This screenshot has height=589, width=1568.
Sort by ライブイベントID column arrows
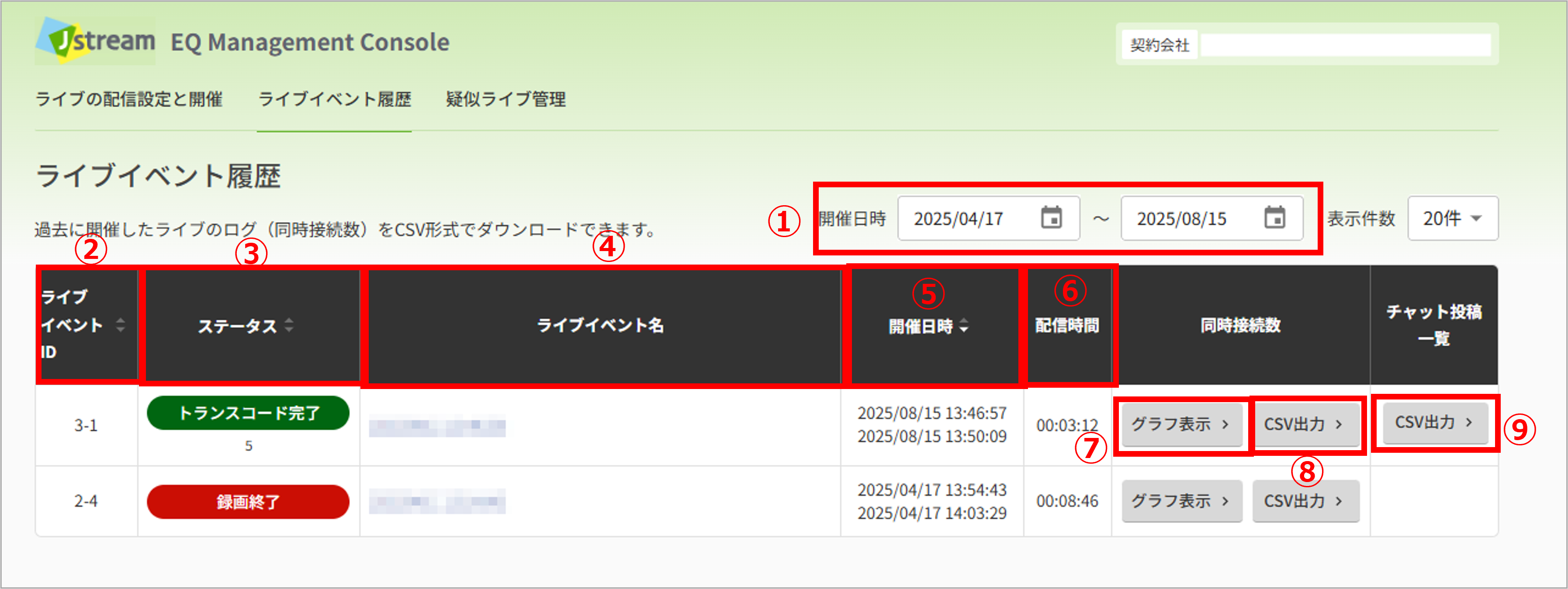121,325
